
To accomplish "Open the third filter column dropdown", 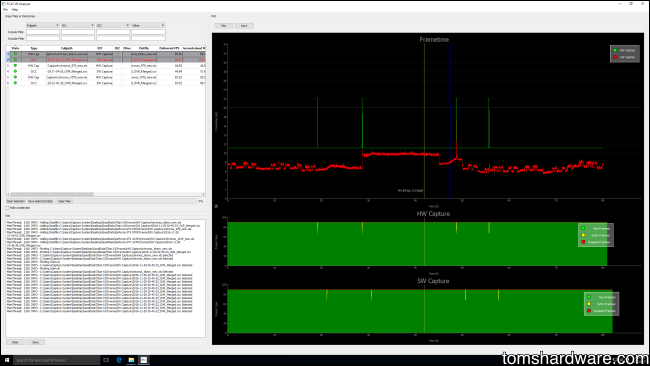I will pos(113,25).
